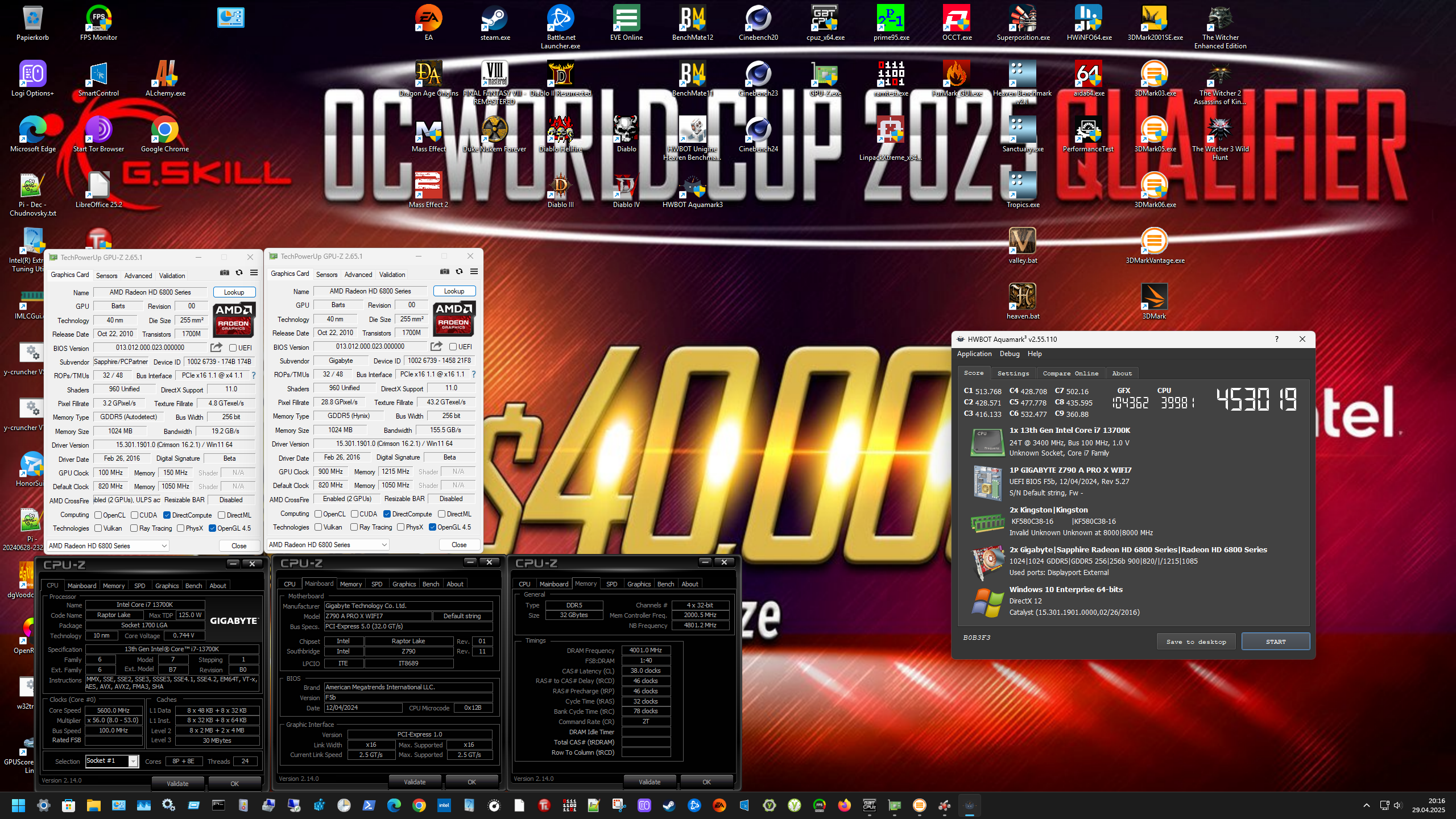This screenshot has height=819, width=1456.
Task: Open valley.bat desktop icon
Action: (x=1023, y=246)
